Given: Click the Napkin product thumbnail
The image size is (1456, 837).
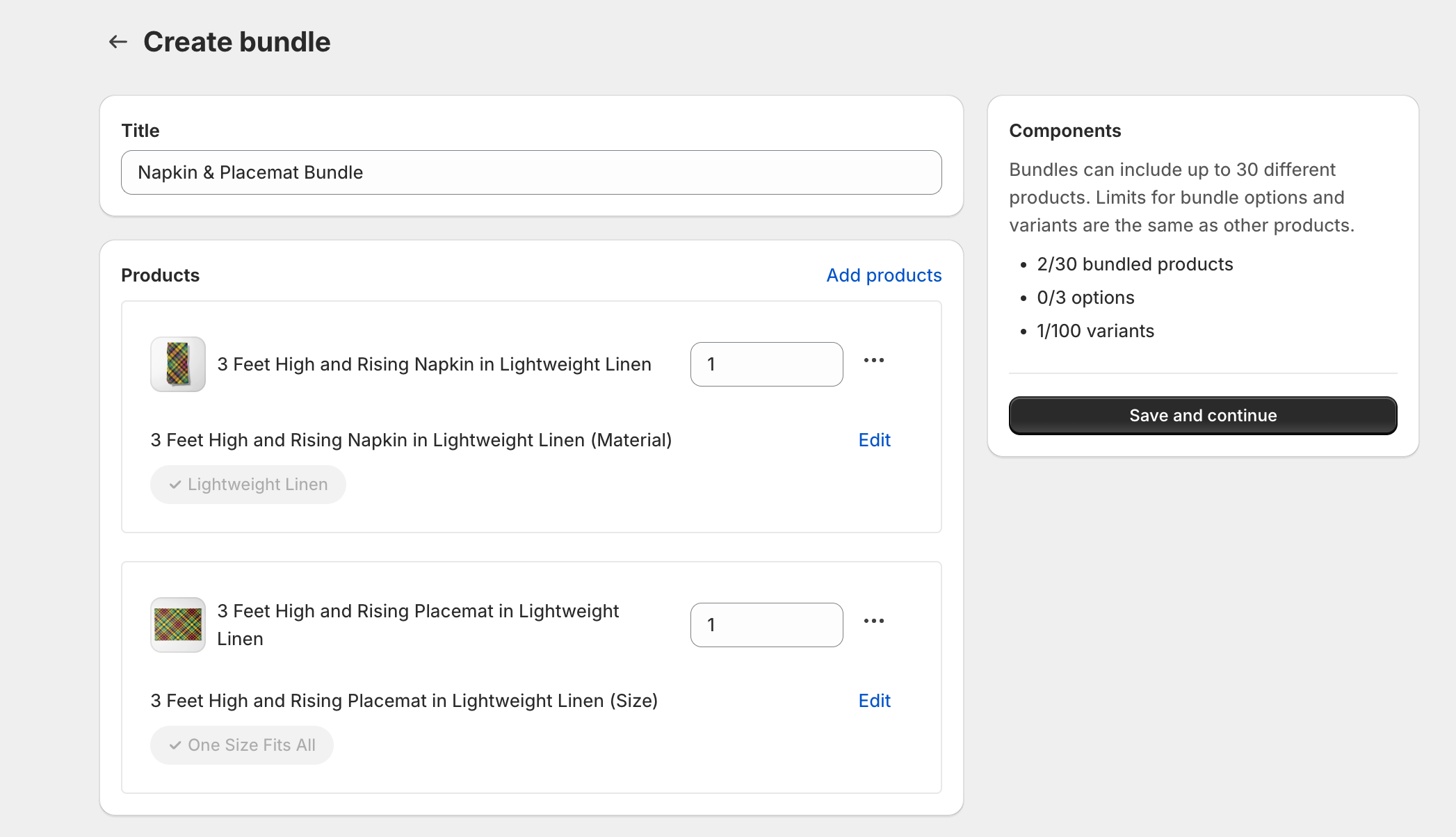Looking at the screenshot, I should [x=178, y=364].
